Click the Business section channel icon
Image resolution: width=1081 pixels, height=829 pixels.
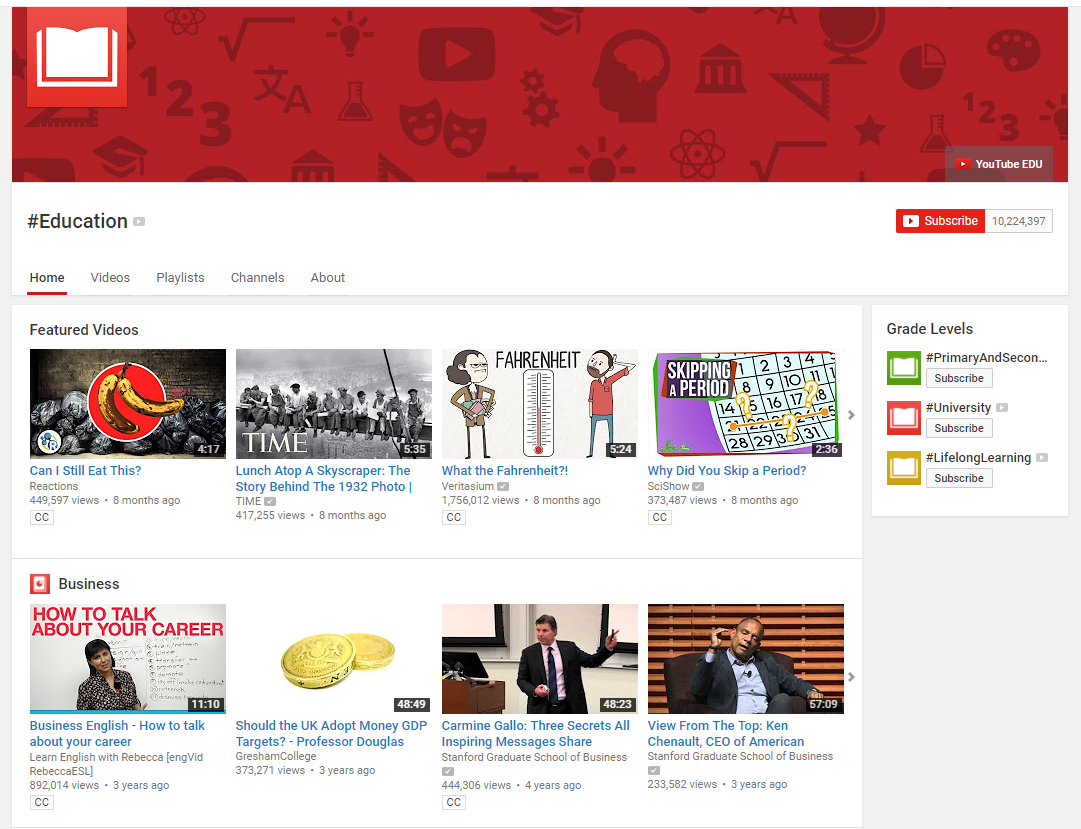point(40,584)
